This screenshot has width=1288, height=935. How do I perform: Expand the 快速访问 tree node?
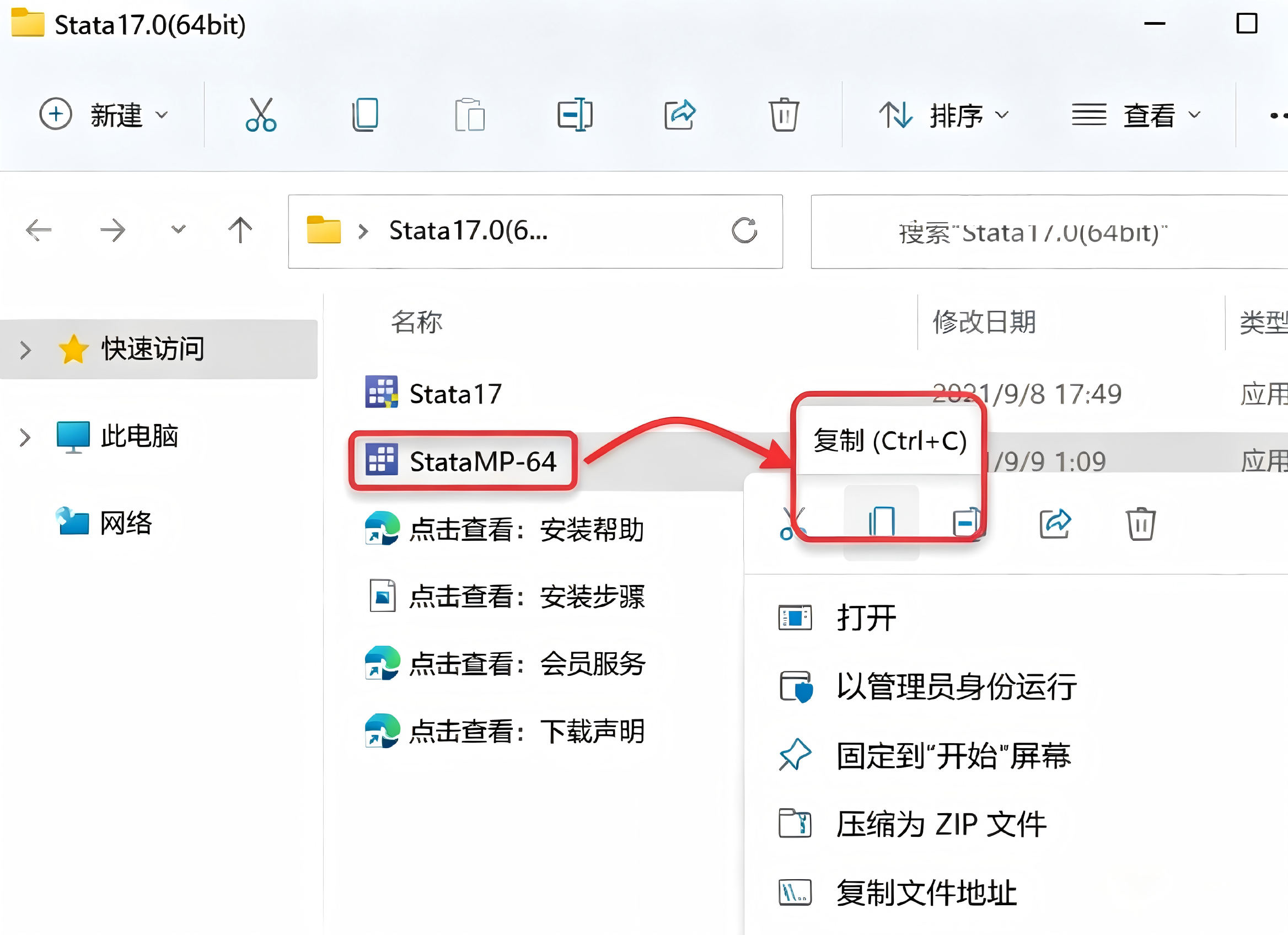[25, 350]
